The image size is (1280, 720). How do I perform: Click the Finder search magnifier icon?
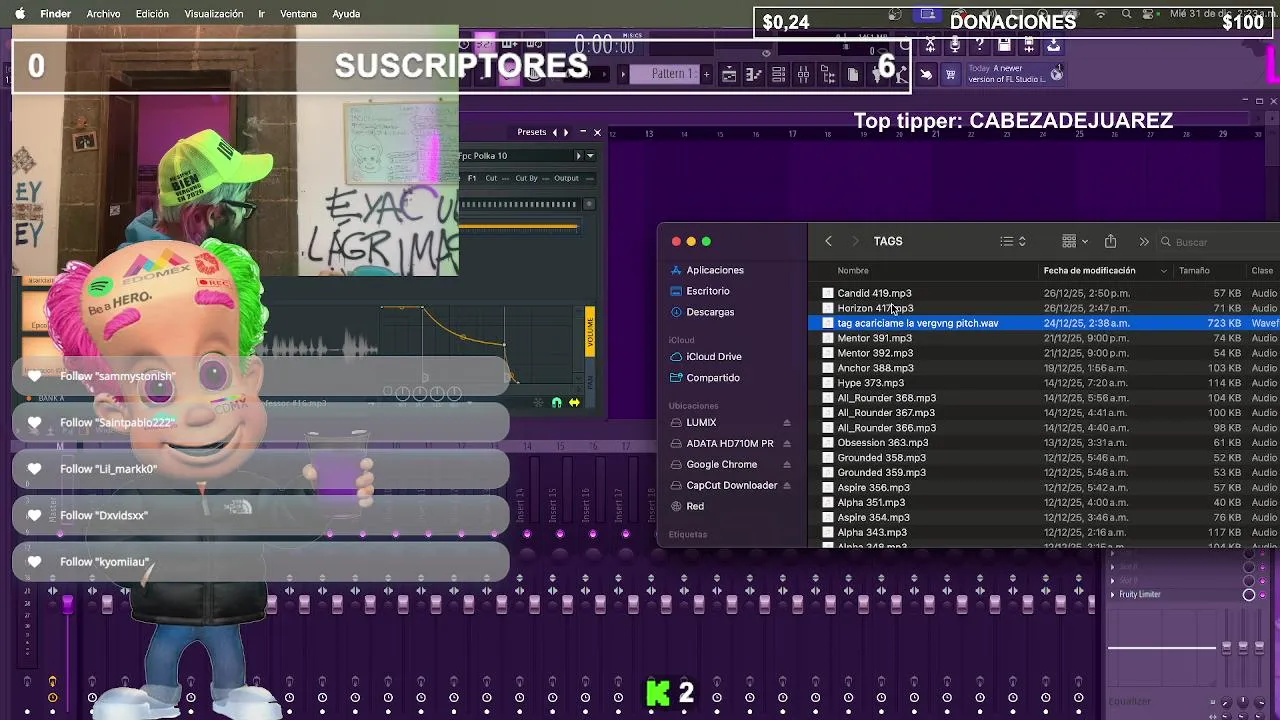tap(1166, 242)
